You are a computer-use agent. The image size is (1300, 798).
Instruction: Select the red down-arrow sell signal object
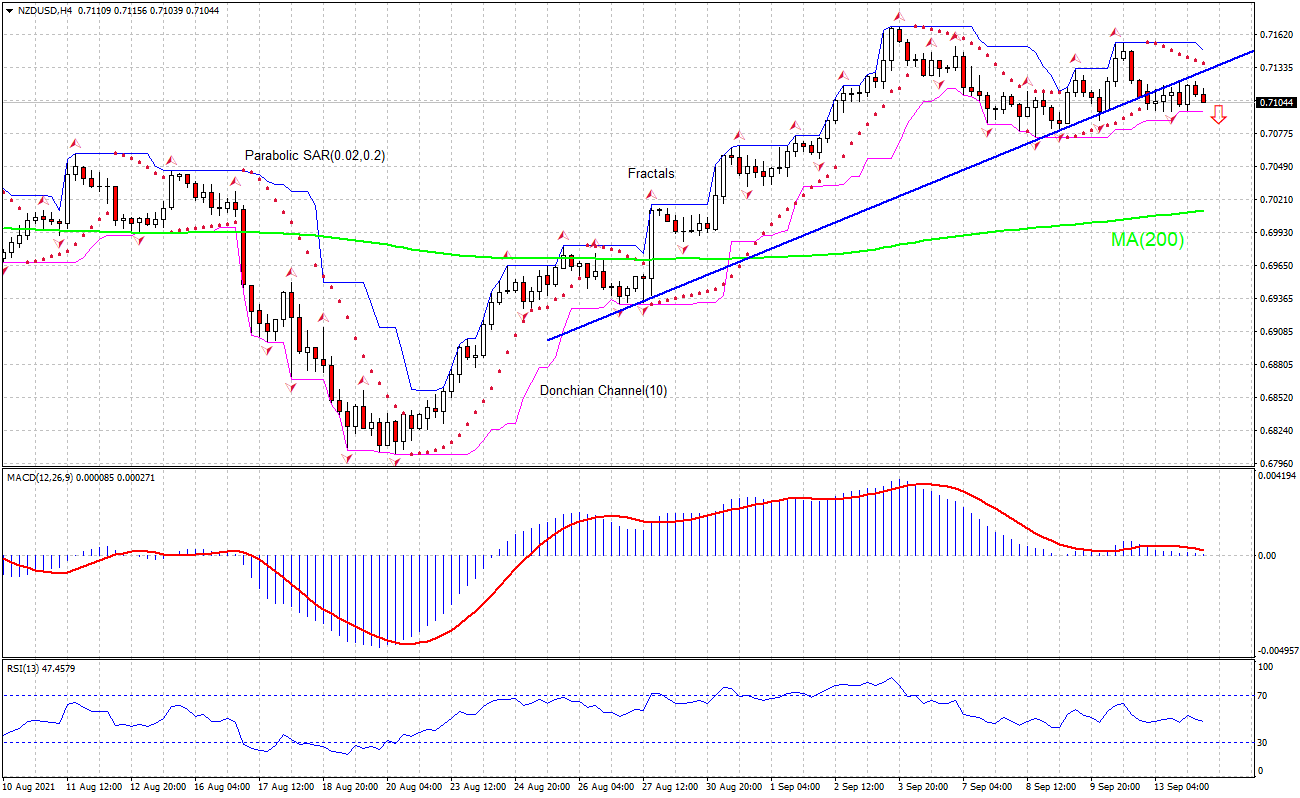(1220, 116)
